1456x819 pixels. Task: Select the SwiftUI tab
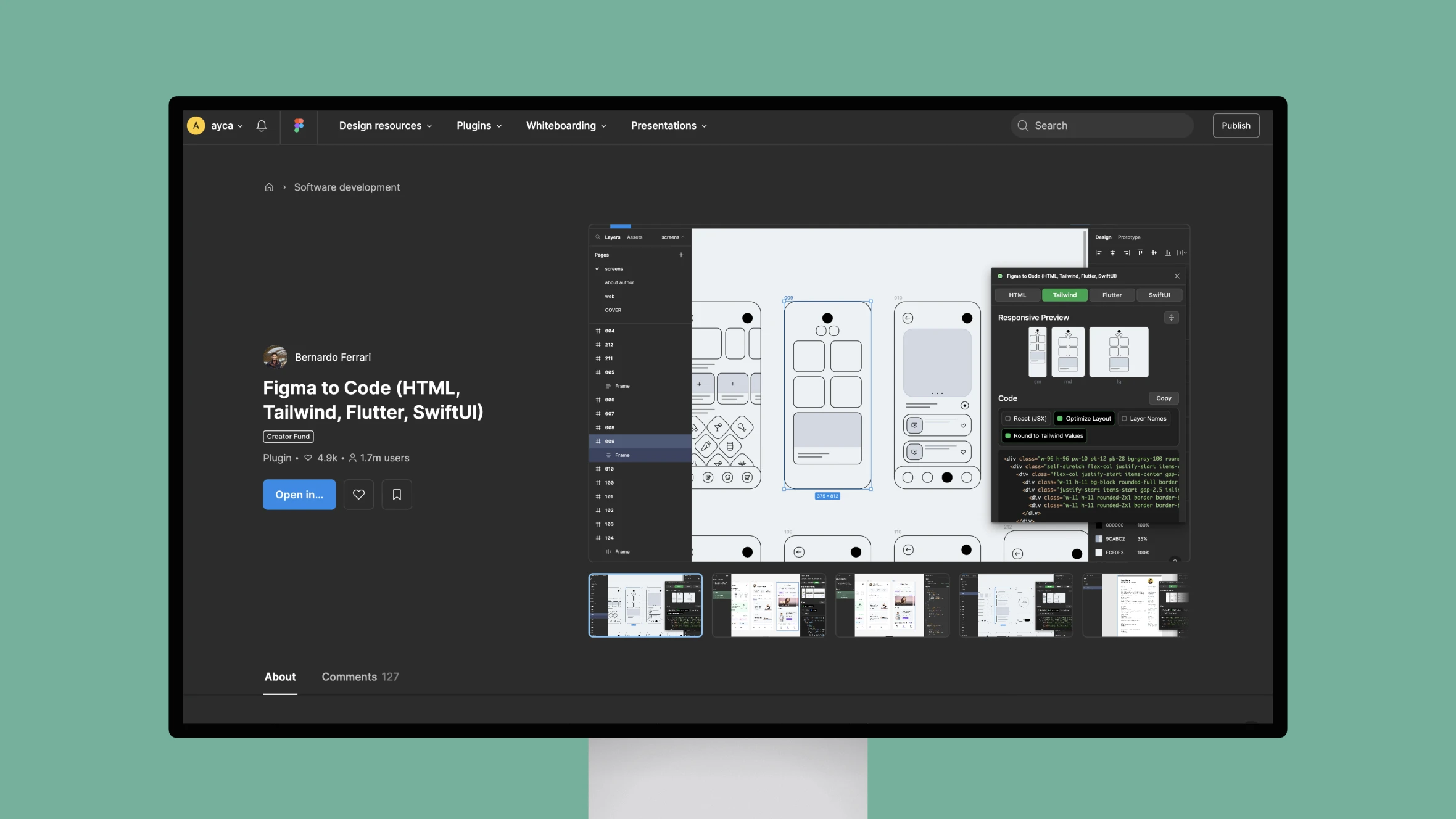pos(1159,295)
